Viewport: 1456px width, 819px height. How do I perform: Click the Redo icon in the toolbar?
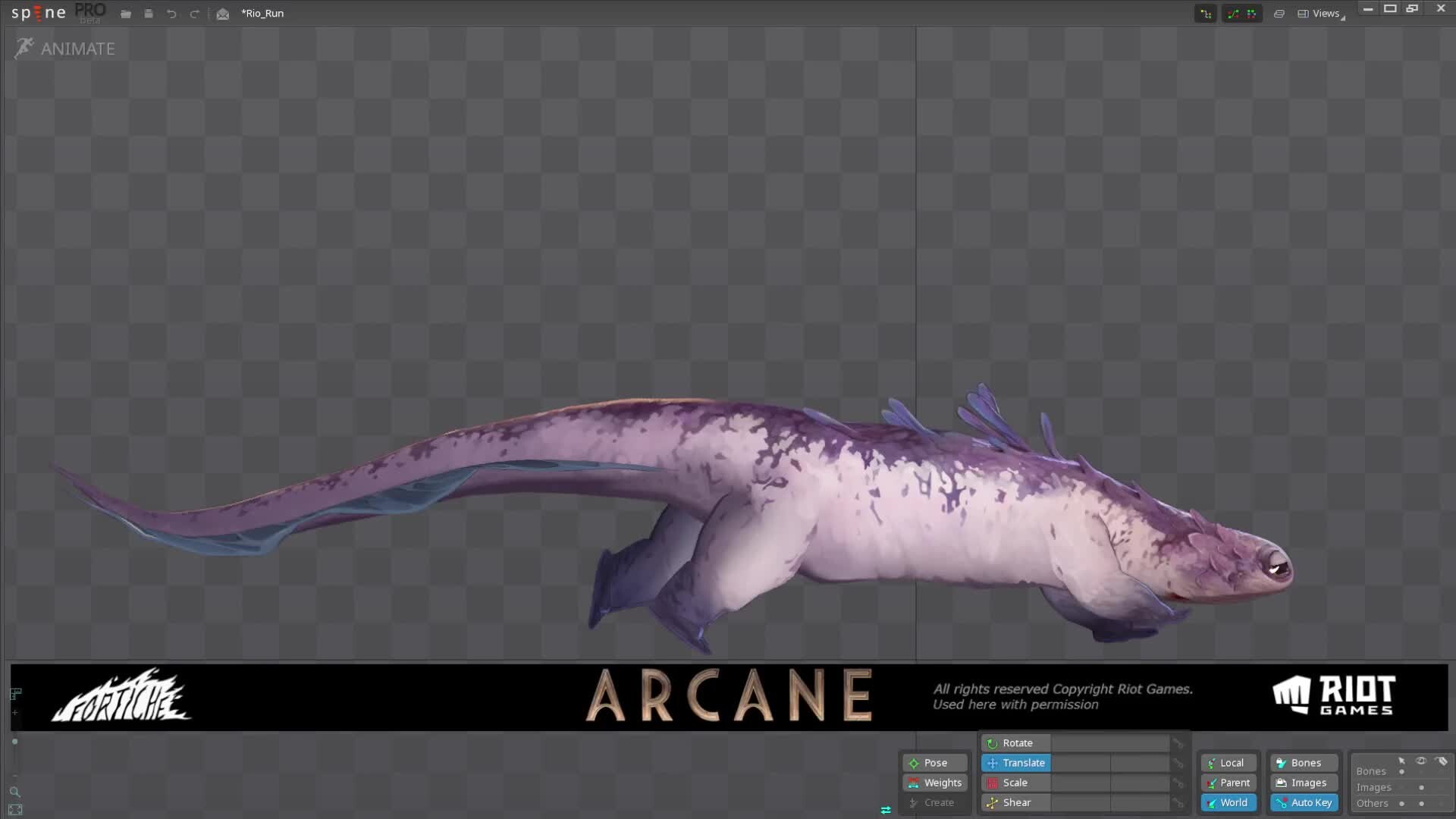195,13
